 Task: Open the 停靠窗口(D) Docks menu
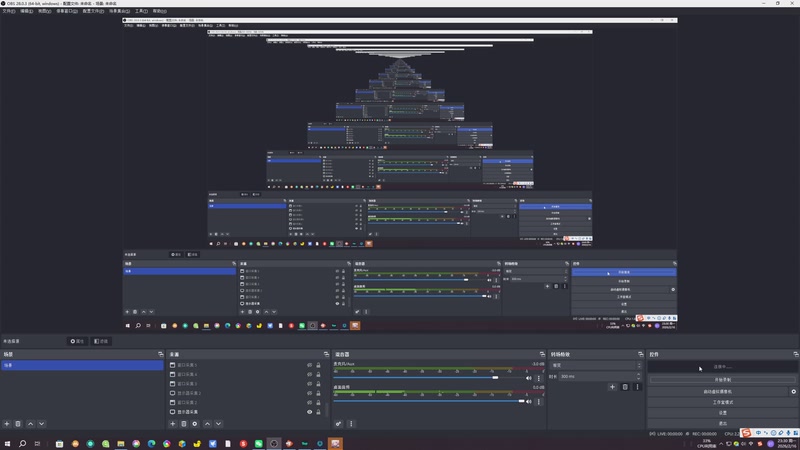pyautogui.click(x=67, y=11)
